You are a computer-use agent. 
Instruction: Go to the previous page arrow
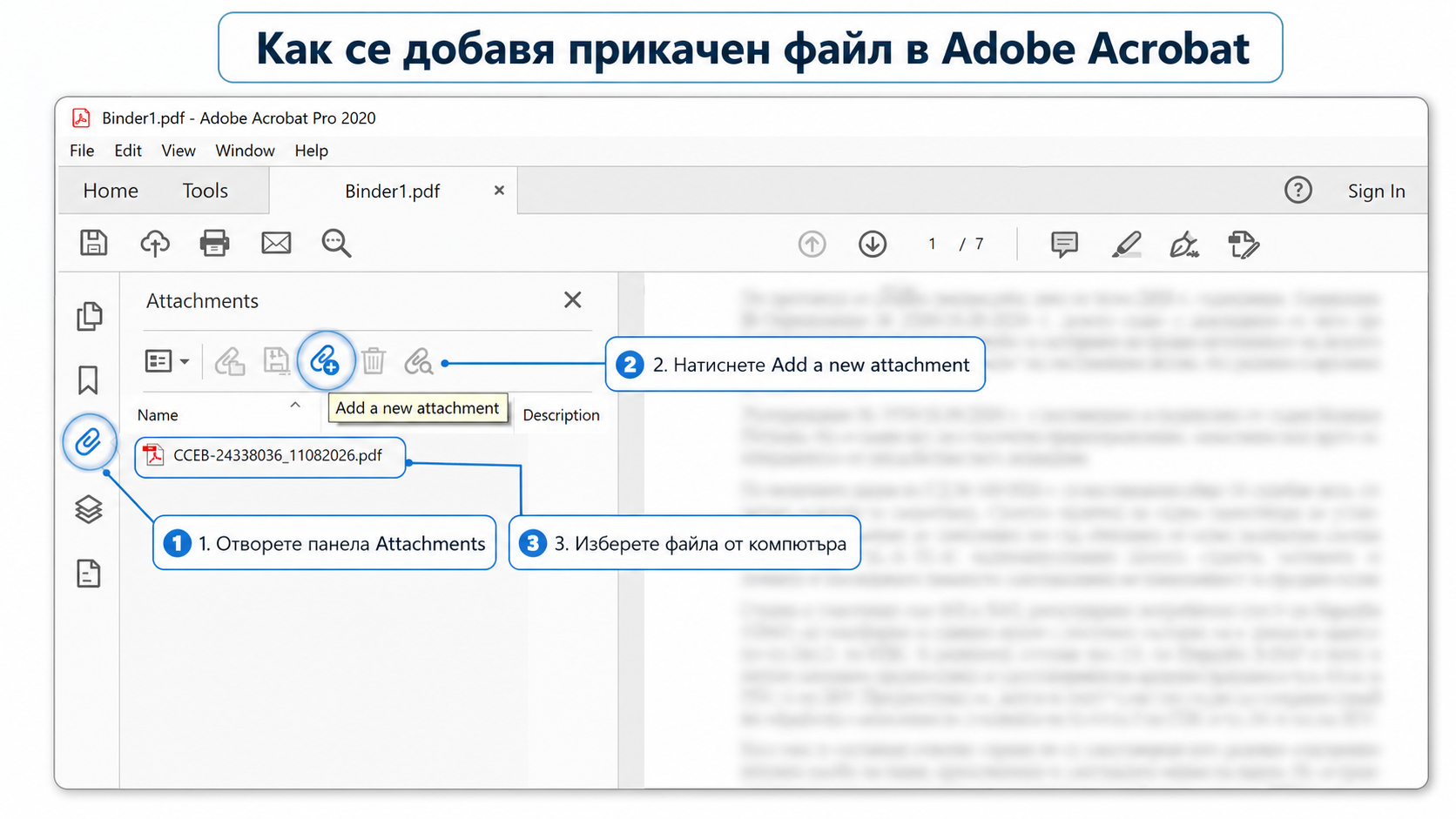[812, 245]
